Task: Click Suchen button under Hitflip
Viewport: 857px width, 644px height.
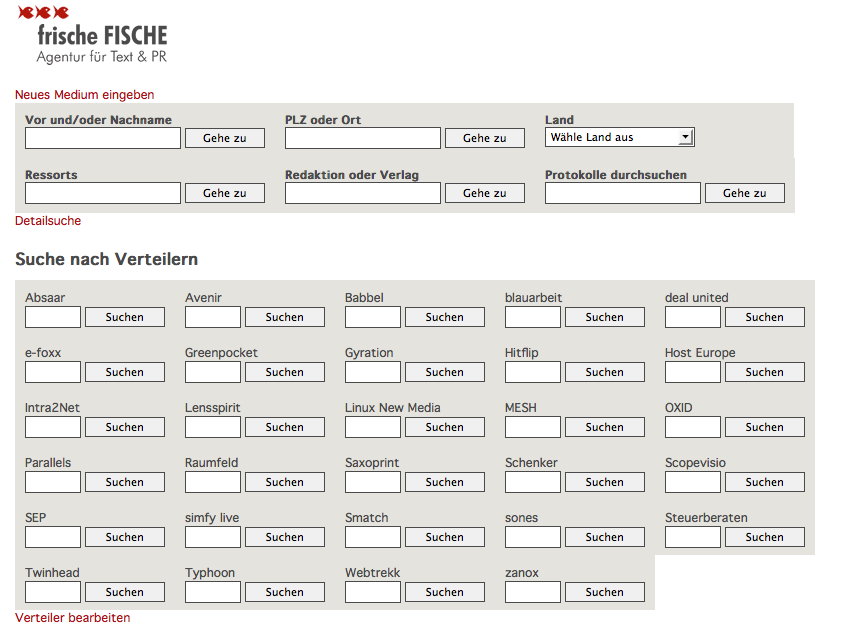Action: click(604, 372)
